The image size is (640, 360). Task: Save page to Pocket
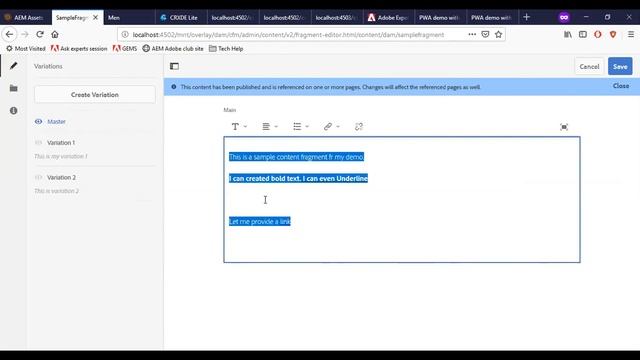(x=485, y=34)
